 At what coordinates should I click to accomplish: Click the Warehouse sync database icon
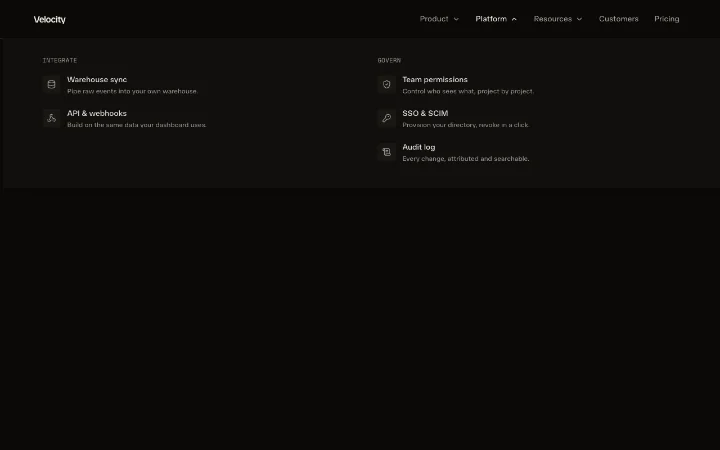click(51, 84)
